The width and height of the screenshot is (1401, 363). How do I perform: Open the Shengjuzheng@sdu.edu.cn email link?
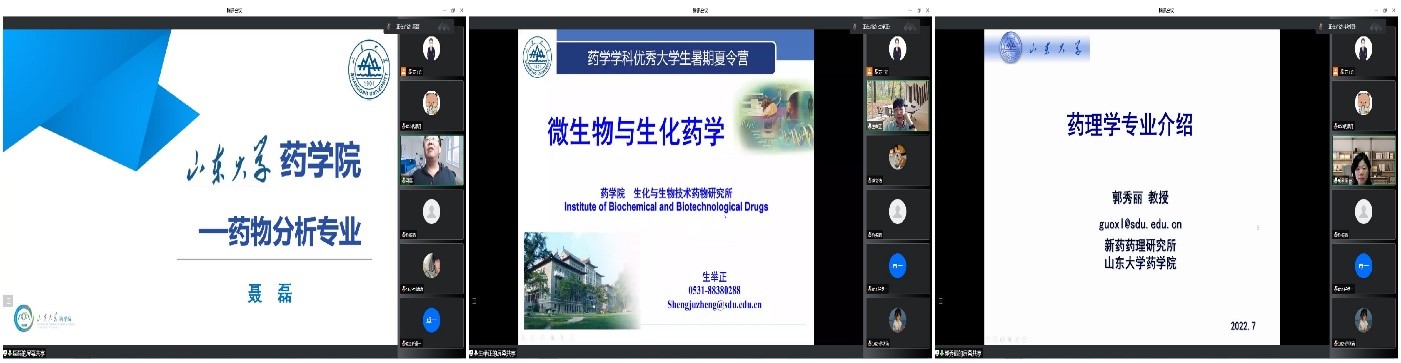[715, 304]
